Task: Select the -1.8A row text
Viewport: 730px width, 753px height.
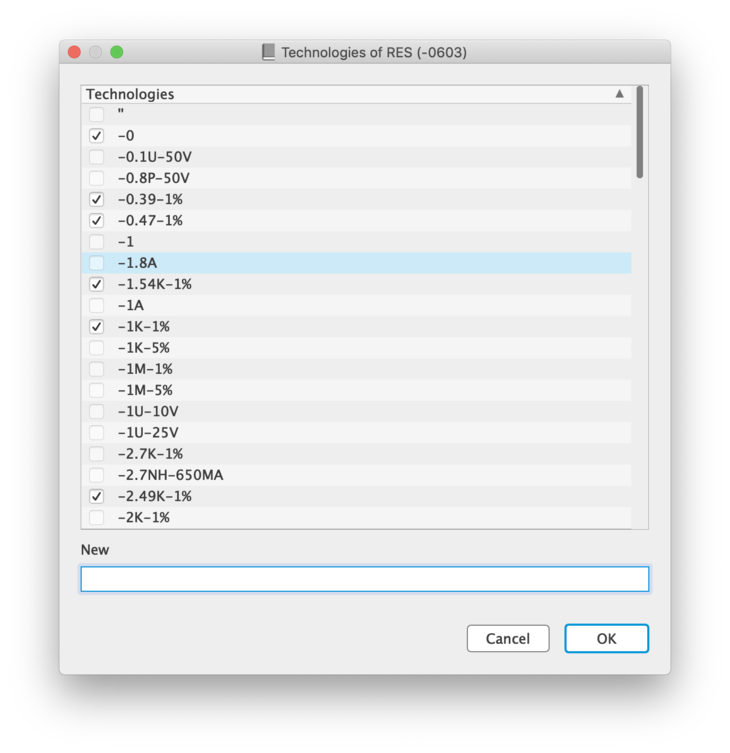Action: pos(137,263)
